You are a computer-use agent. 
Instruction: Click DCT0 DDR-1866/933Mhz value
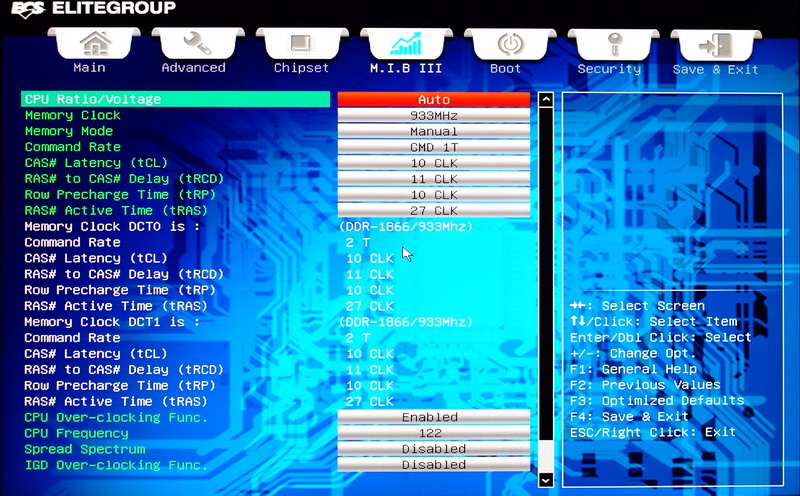(x=406, y=227)
